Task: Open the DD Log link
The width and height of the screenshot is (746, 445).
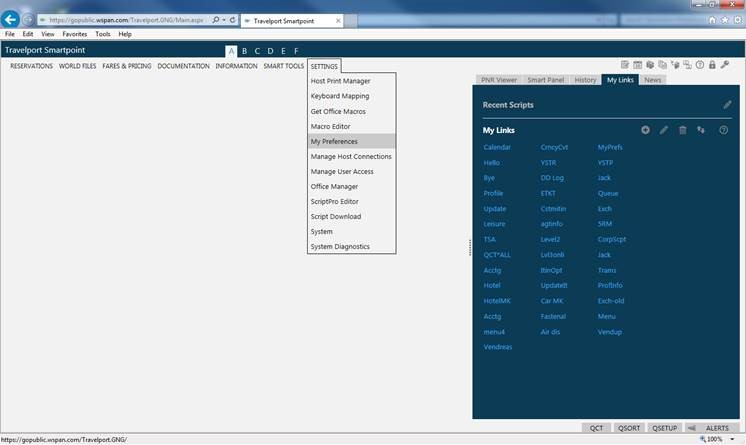Action: [x=552, y=178]
